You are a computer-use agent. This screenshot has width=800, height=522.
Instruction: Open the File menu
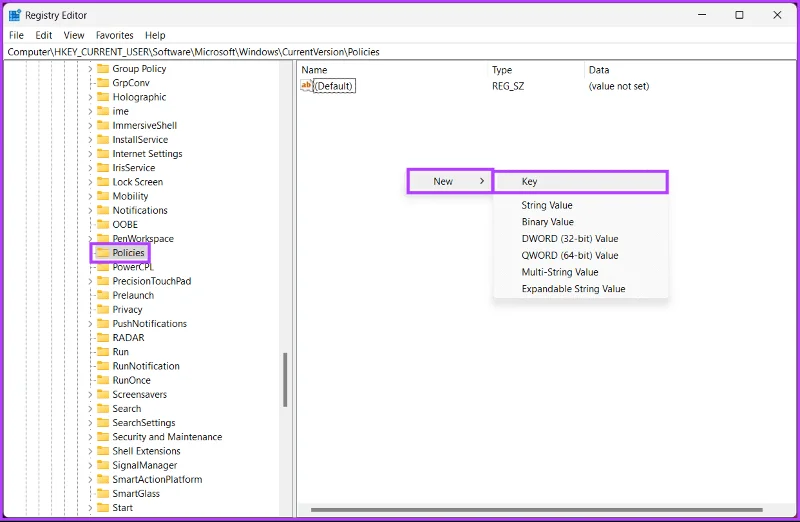pos(16,35)
